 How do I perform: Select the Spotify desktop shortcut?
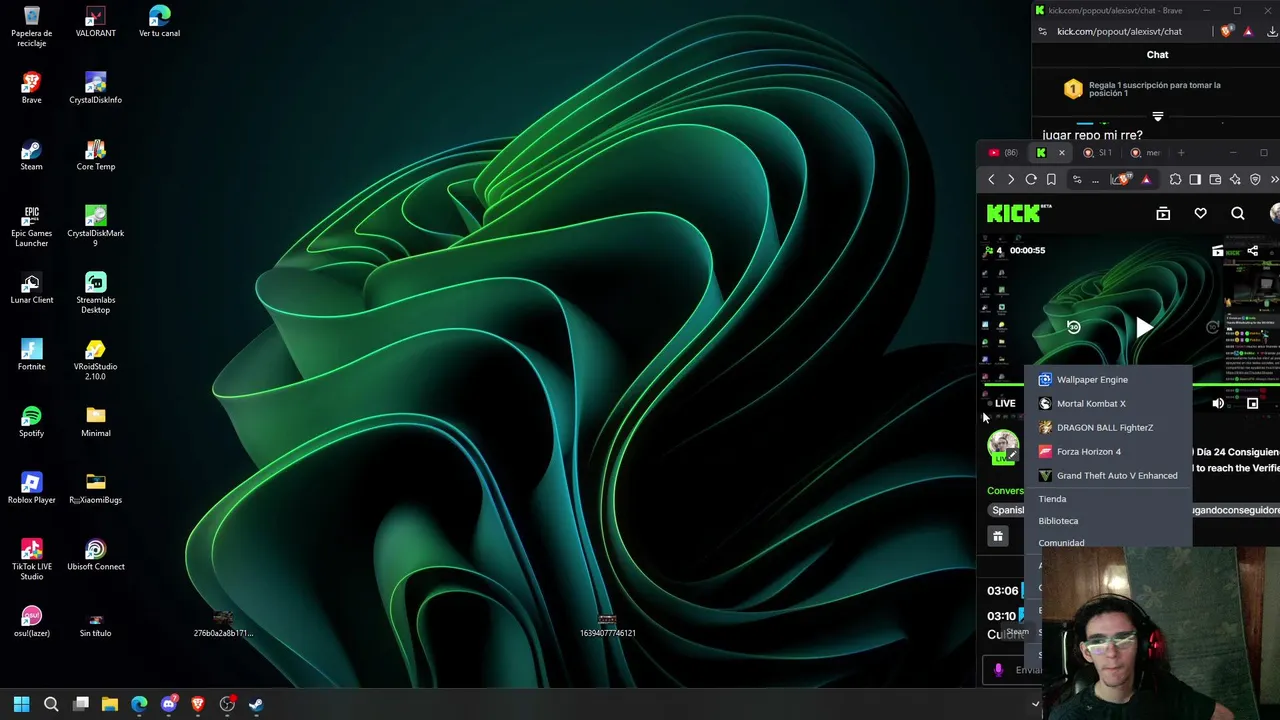[31, 421]
